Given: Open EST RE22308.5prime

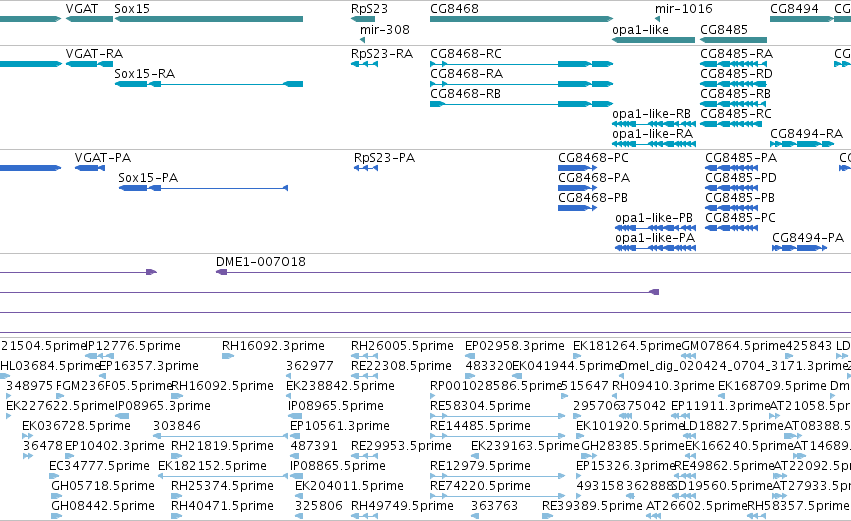Looking at the screenshot, I should [401, 366].
